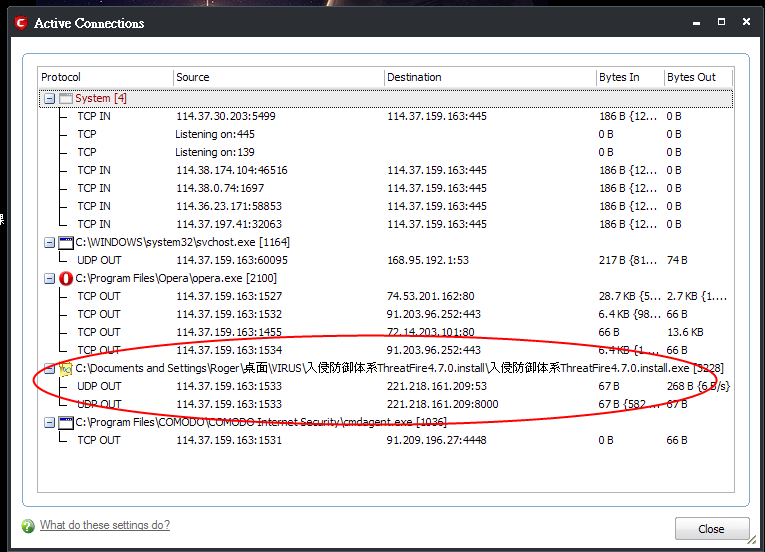The height and width of the screenshot is (552, 765).
Task: Click the System process window icon
Action: (66, 98)
